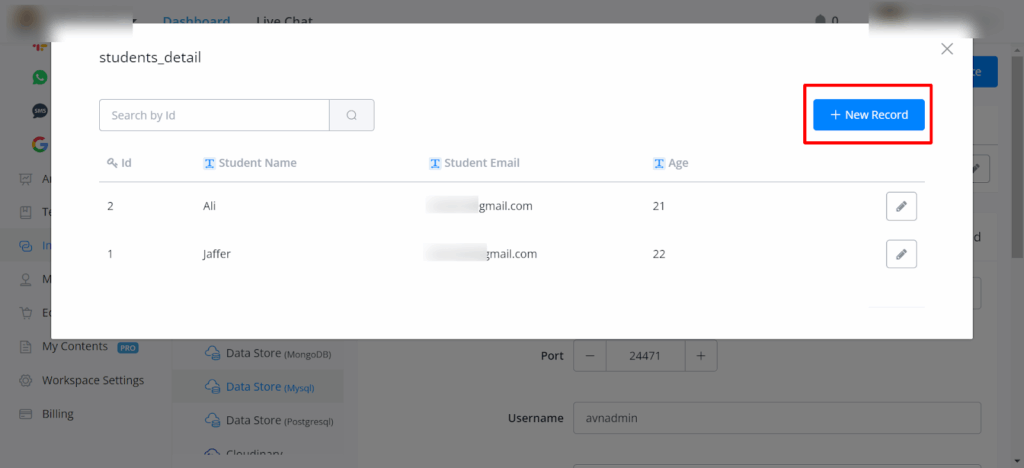Edit the Ali record with pencil icon

coord(901,206)
